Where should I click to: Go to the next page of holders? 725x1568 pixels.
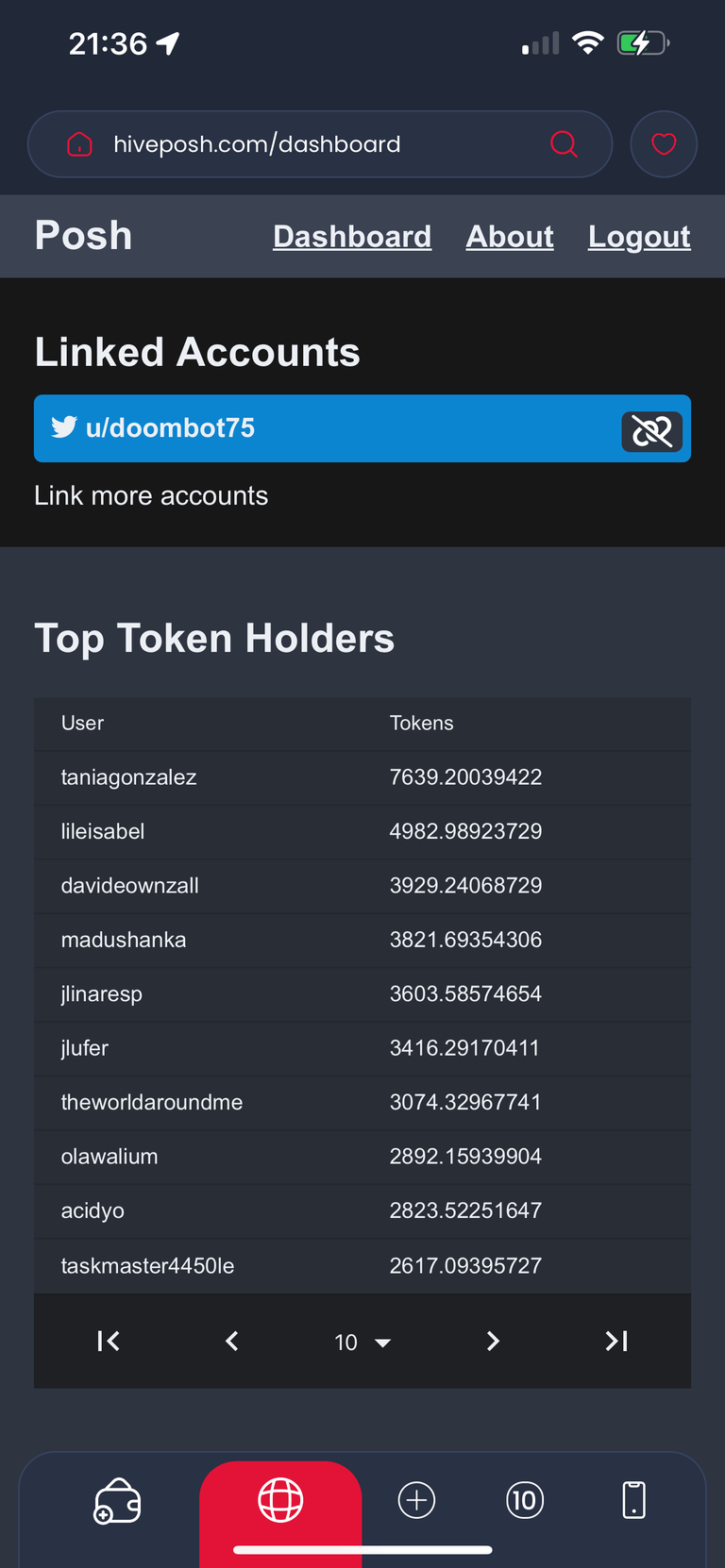[493, 1341]
